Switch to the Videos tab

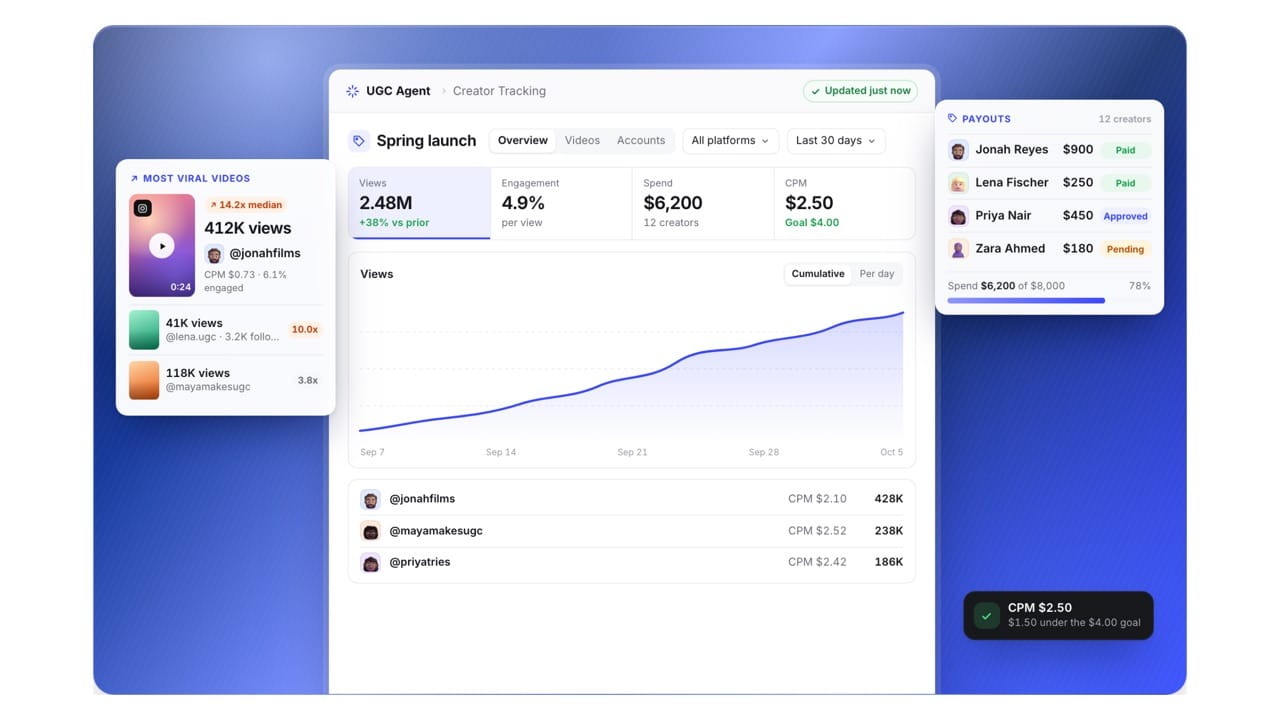(x=582, y=141)
